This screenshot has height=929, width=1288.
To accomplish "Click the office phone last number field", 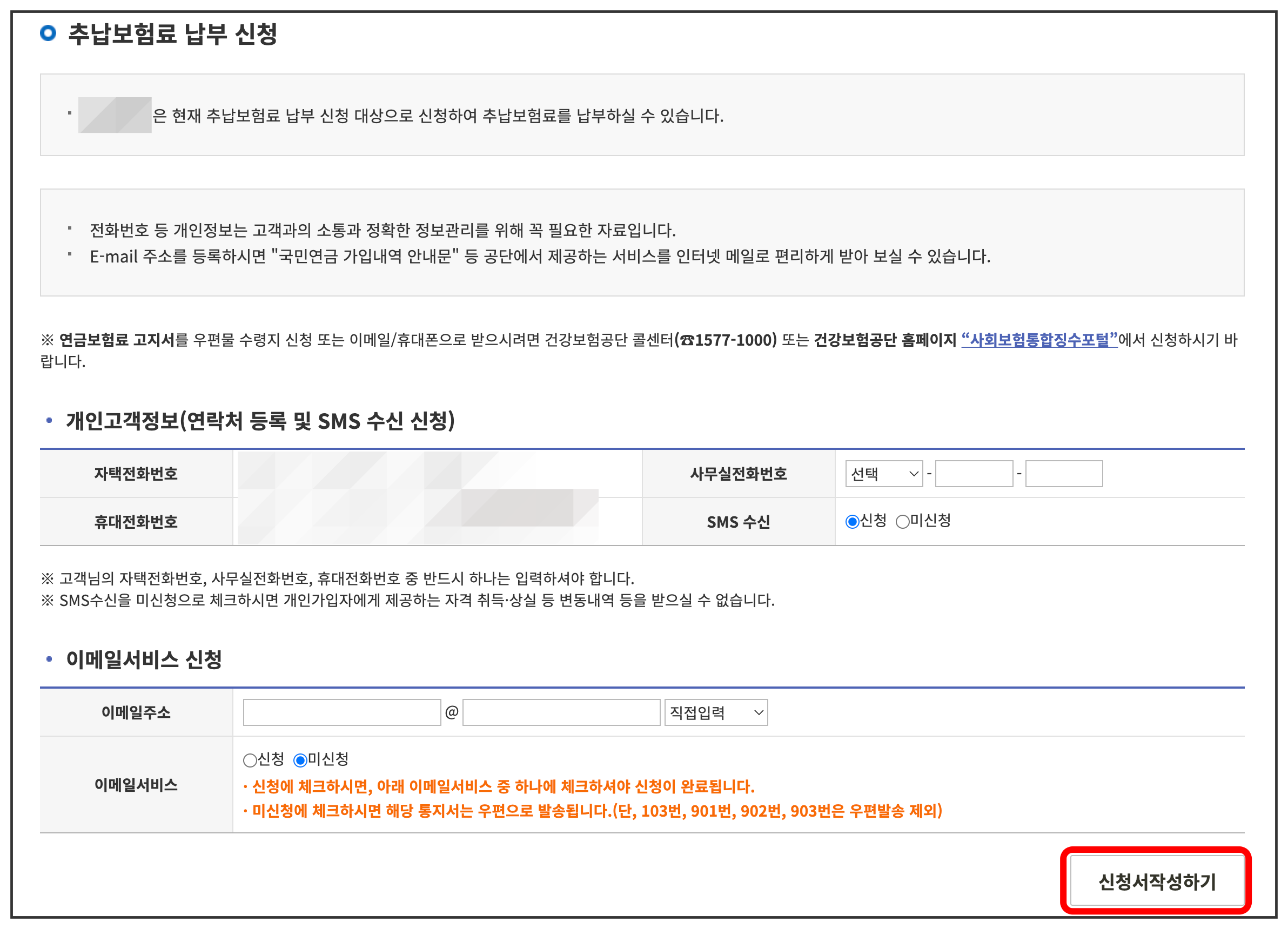I will pyautogui.click(x=1064, y=474).
